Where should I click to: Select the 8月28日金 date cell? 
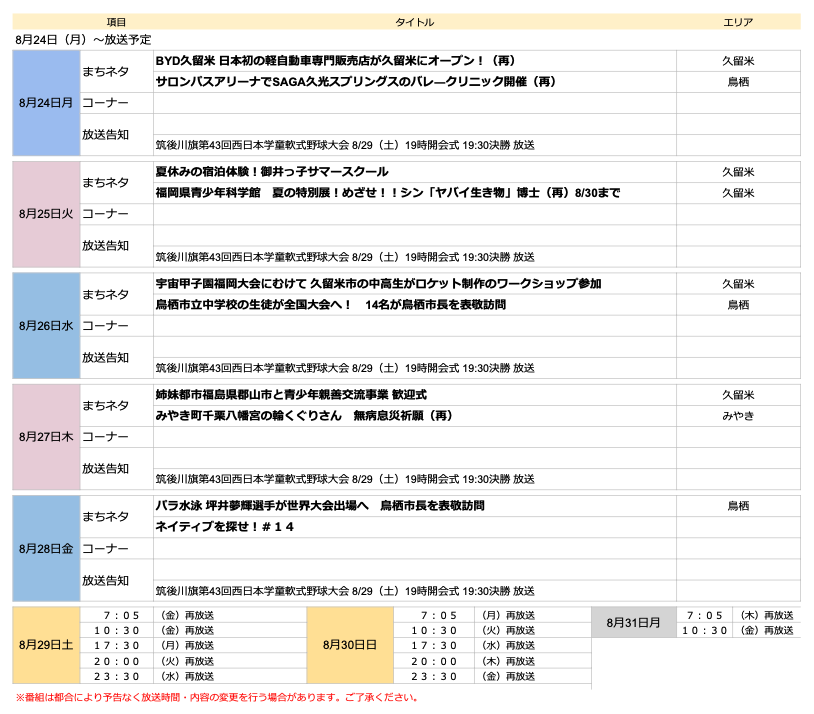[46, 548]
